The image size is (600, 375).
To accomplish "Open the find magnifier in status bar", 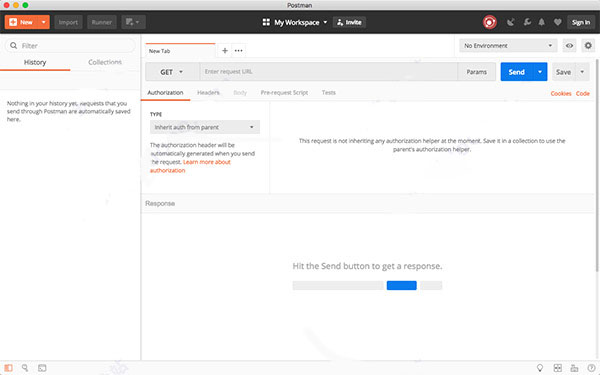I will [x=25, y=368].
